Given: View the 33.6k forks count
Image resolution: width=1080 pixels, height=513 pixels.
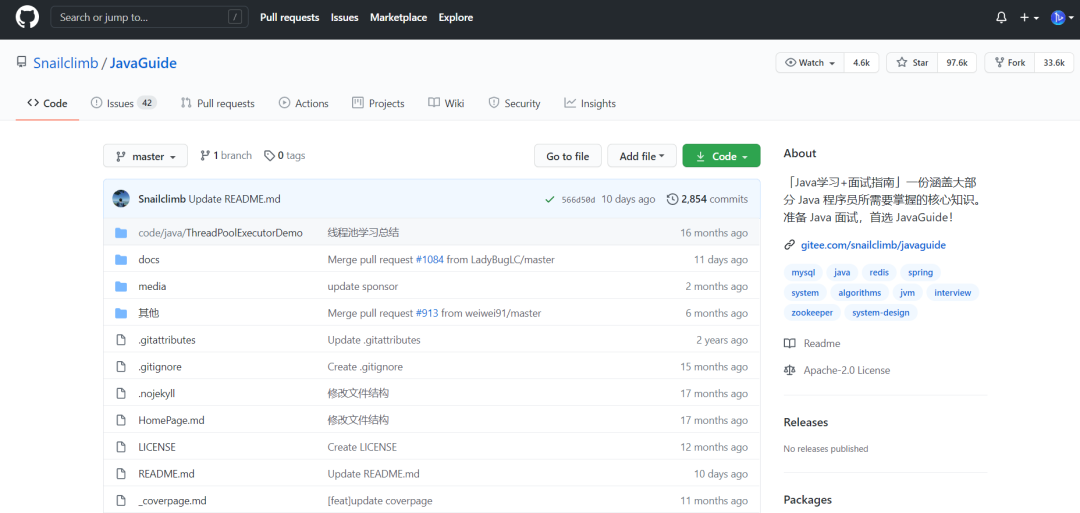Looking at the screenshot, I should tap(1054, 63).
